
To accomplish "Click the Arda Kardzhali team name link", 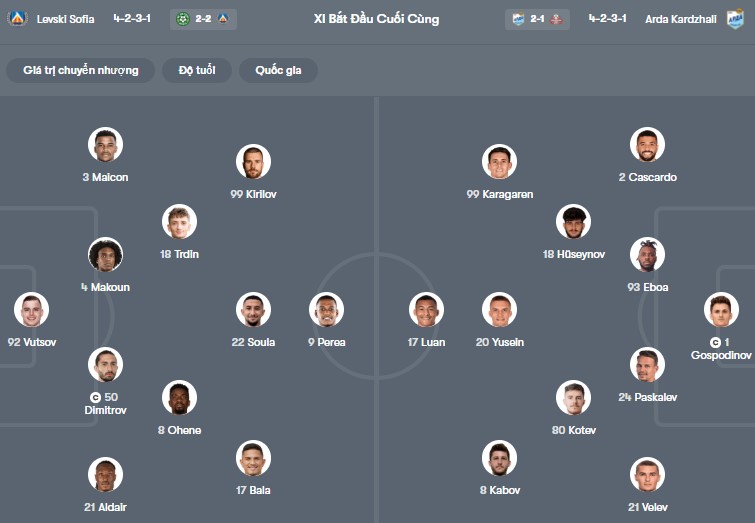I will (681, 18).
